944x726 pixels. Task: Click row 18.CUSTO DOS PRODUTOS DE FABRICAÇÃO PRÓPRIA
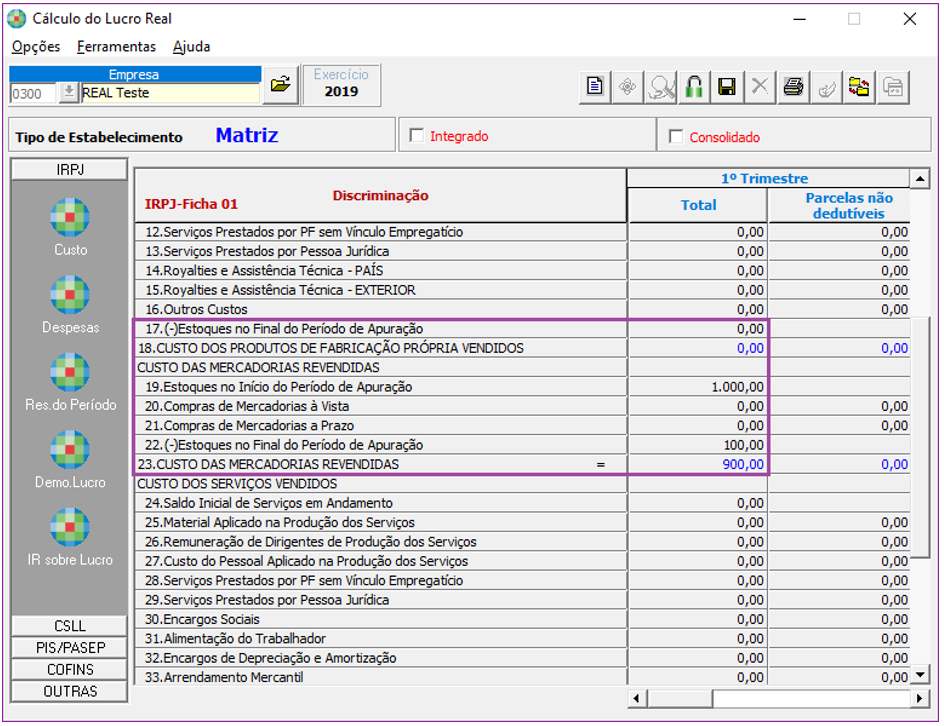pos(380,348)
